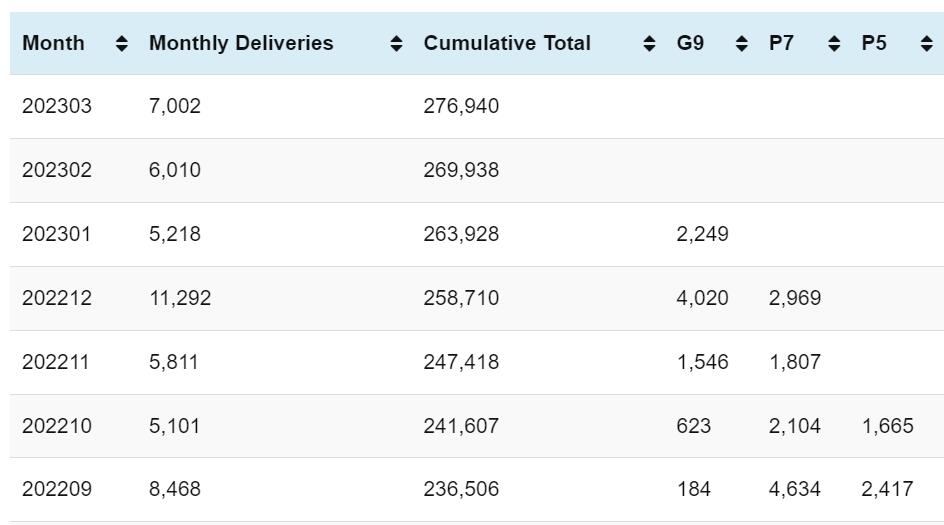Select the 202303 month cell
The width and height of the screenshot is (944, 525).
tap(57, 106)
